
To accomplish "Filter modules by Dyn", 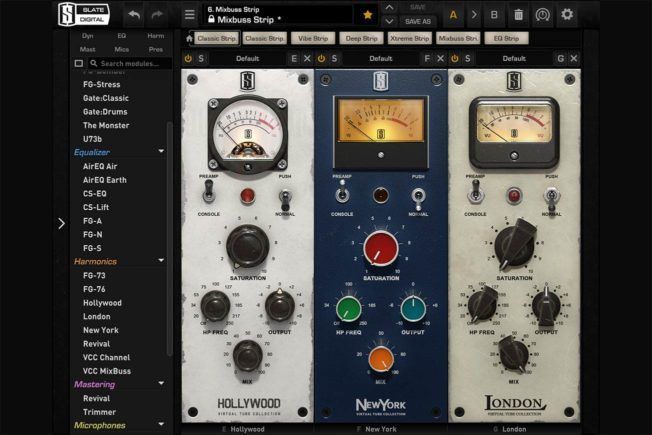I will (87, 36).
